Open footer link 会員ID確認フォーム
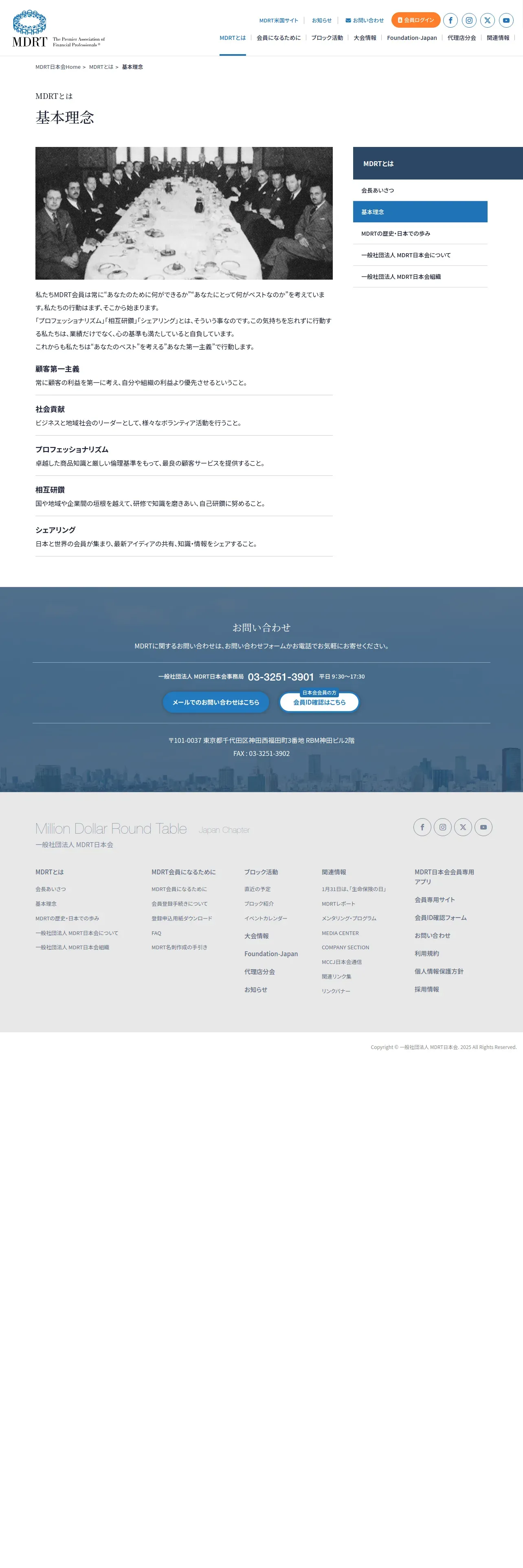This screenshot has height=1568, width=523. 441,918
